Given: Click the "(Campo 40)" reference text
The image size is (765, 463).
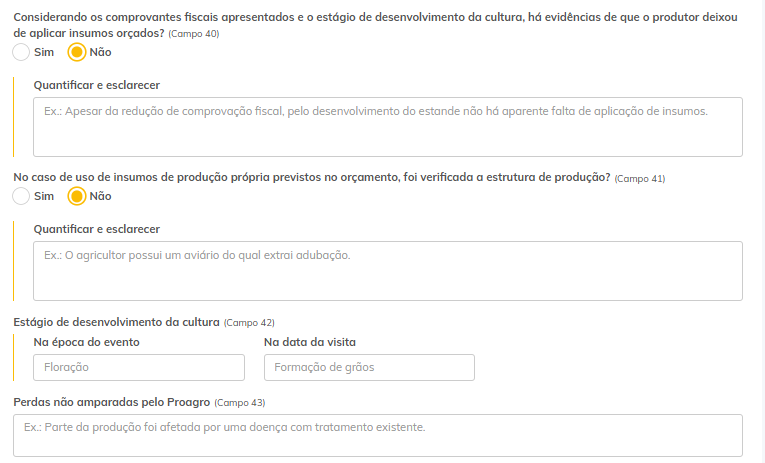Looking at the screenshot, I should tap(194, 34).
